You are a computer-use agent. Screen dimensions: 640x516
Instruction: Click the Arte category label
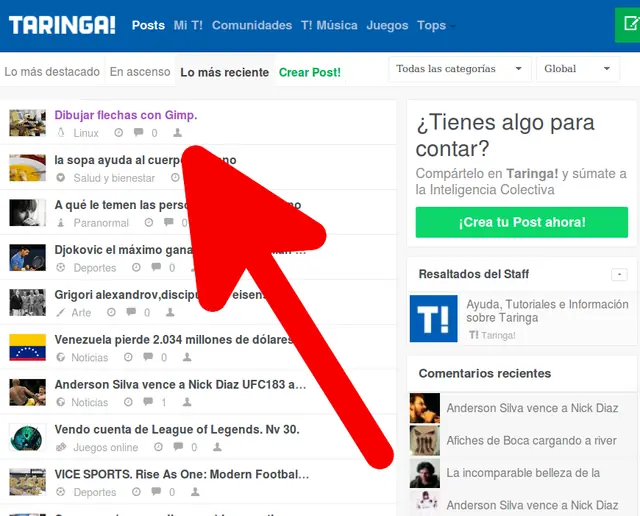pyautogui.click(x=81, y=313)
